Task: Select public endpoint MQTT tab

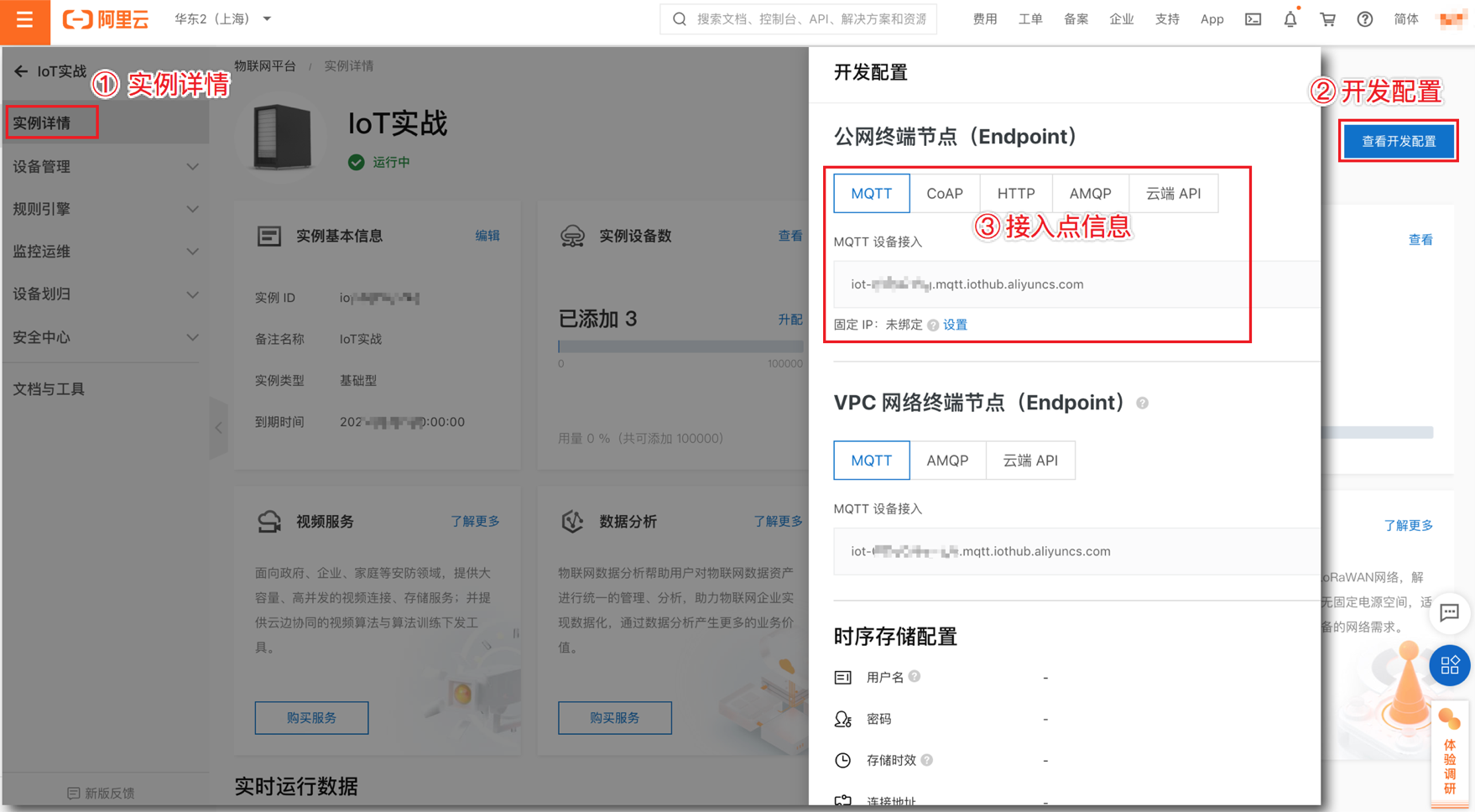Action: 872,194
